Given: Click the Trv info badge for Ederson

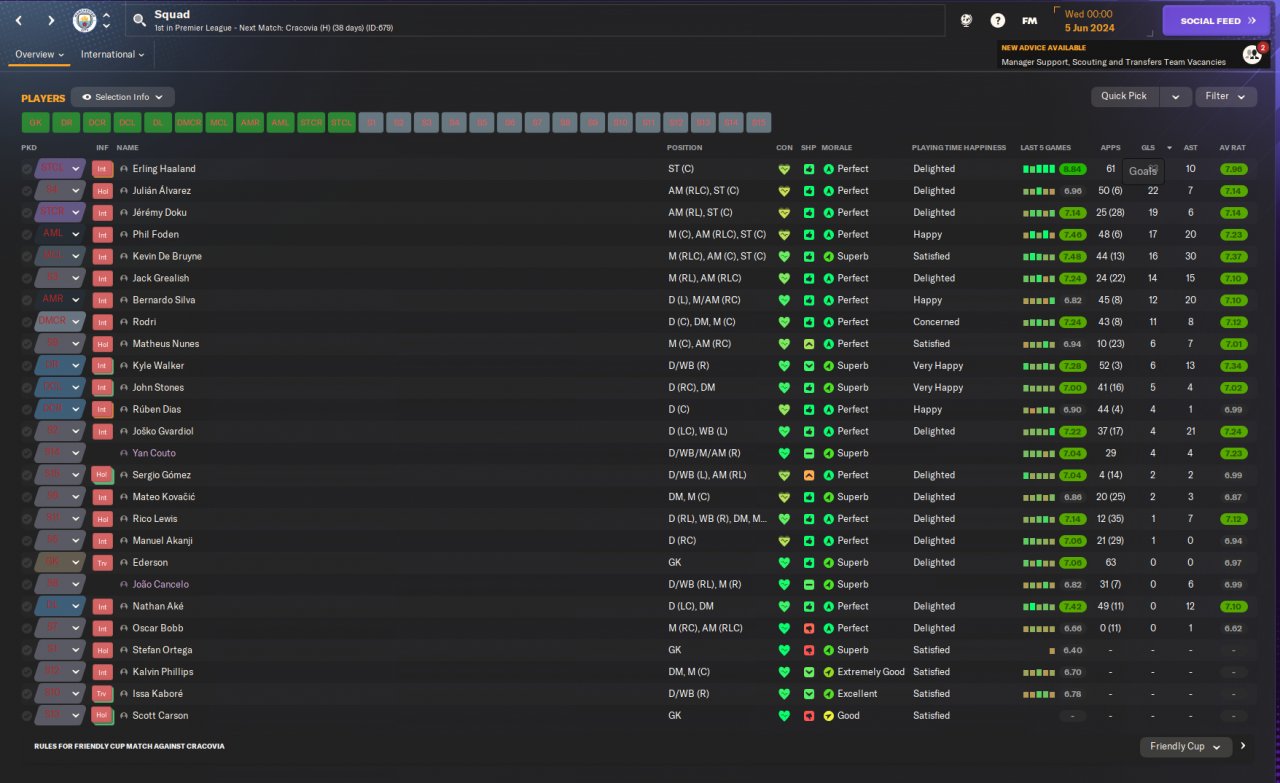Looking at the screenshot, I should pos(102,563).
